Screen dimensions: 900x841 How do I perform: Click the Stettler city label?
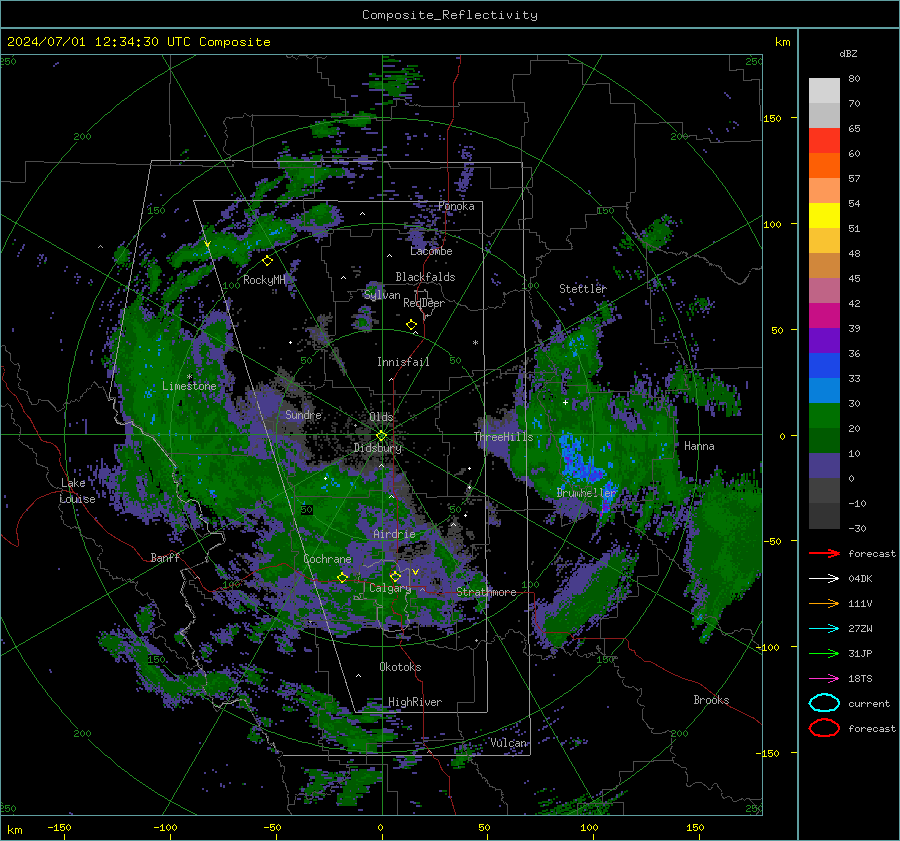[x=583, y=289]
